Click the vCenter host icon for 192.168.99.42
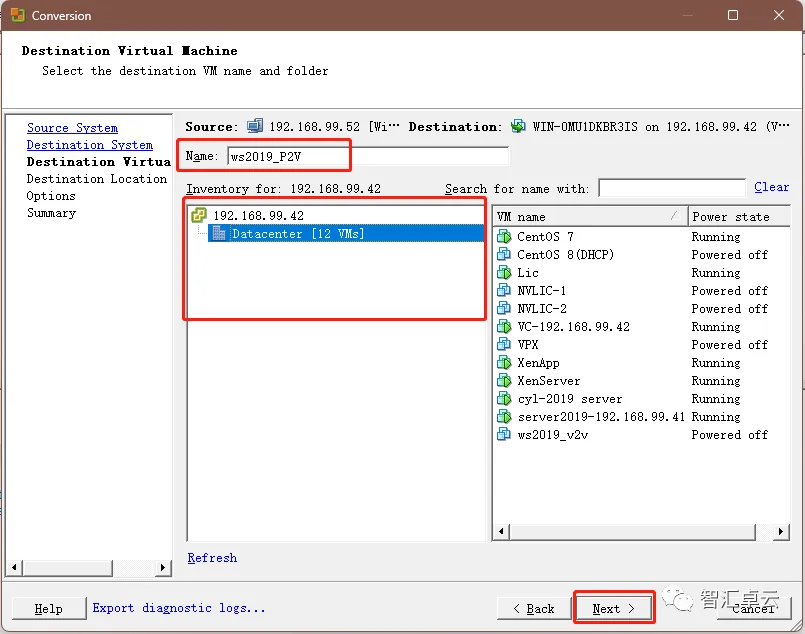Viewport: 805px width, 634px height. coord(199,215)
